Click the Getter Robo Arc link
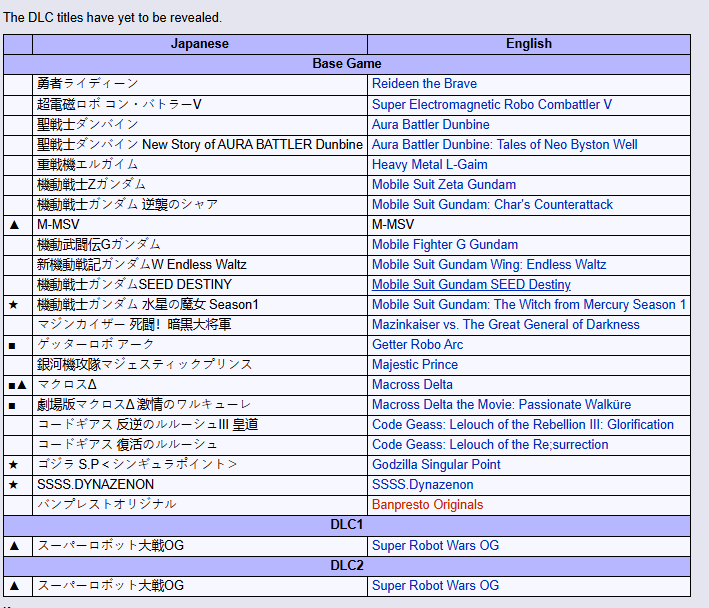Screen dimensions: 709x608 pyautogui.click(x=417, y=344)
